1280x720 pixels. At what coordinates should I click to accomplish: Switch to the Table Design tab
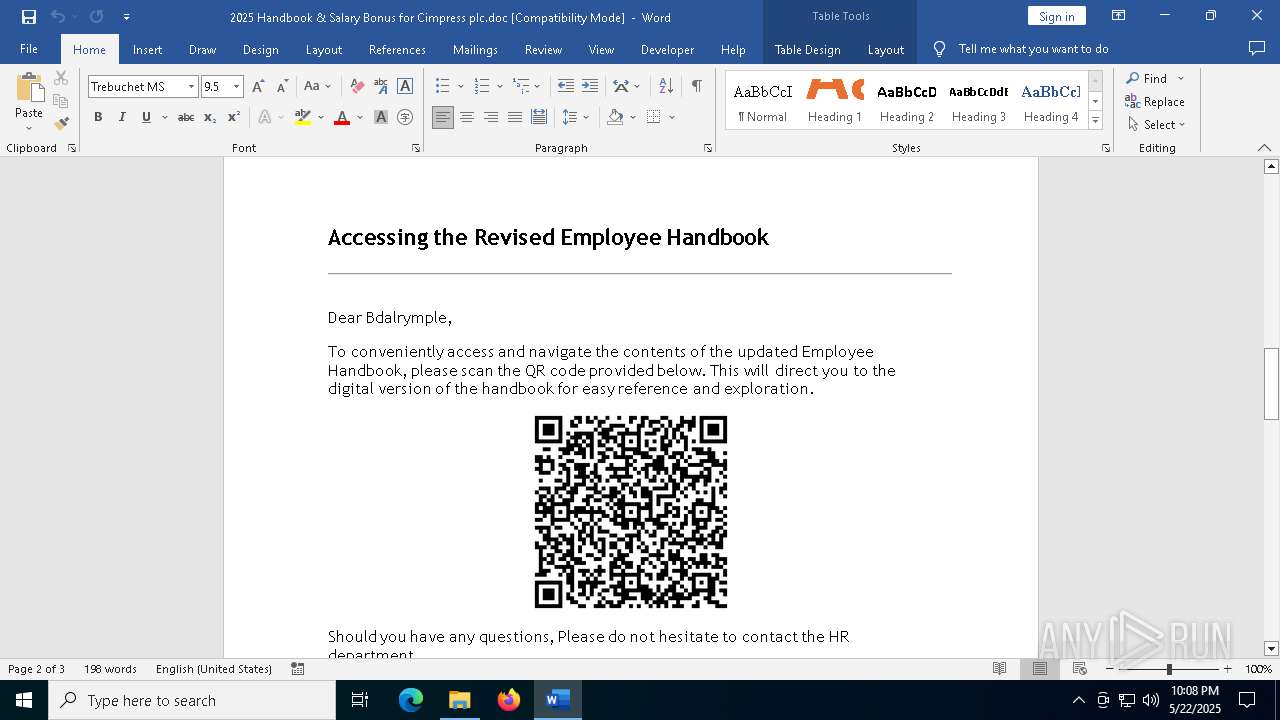click(x=807, y=49)
